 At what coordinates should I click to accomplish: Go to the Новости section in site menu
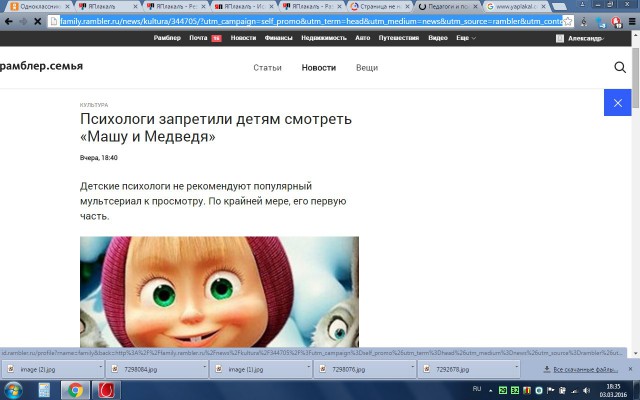(x=319, y=68)
